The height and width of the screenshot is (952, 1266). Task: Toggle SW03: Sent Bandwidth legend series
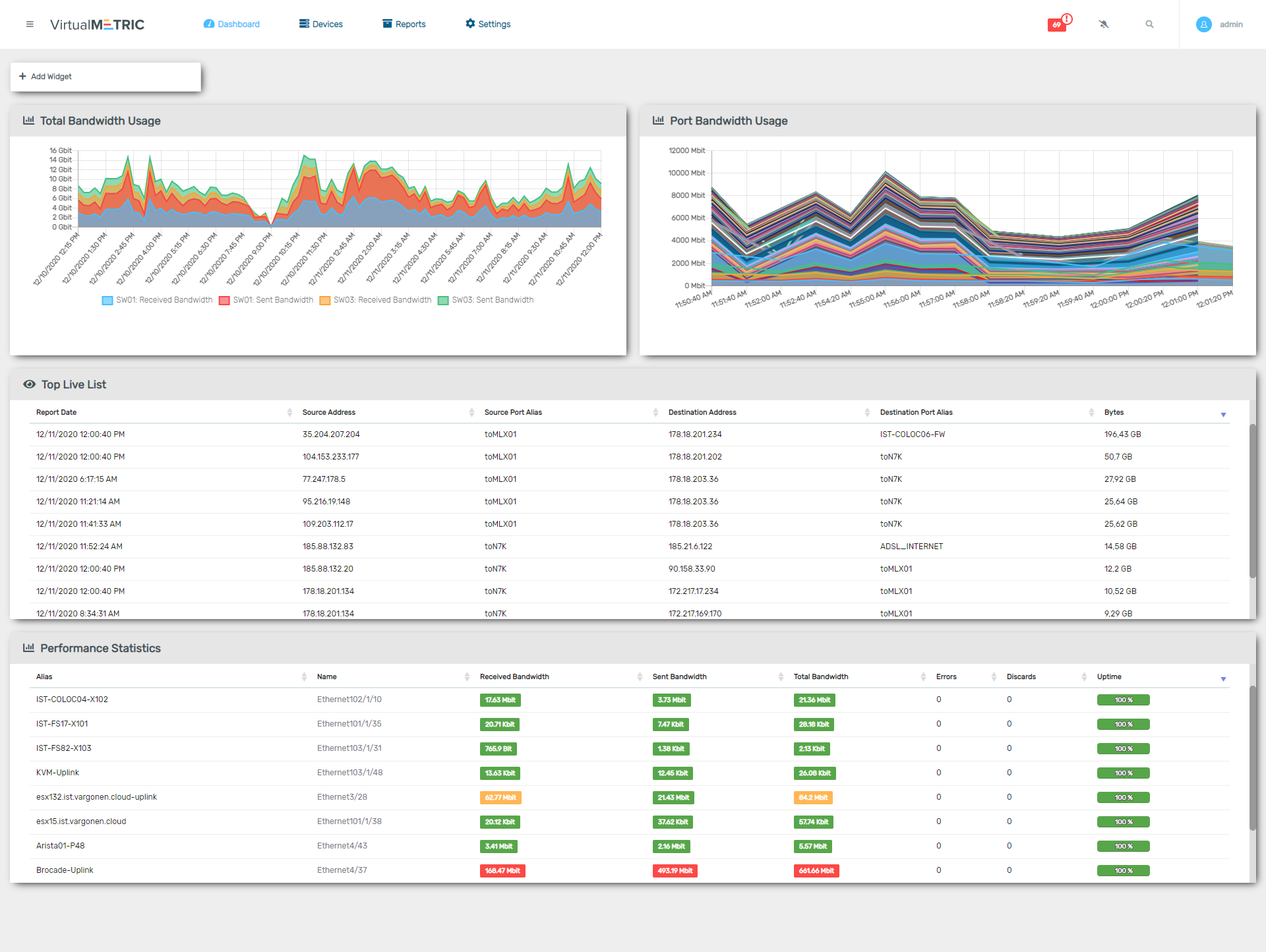(x=492, y=300)
